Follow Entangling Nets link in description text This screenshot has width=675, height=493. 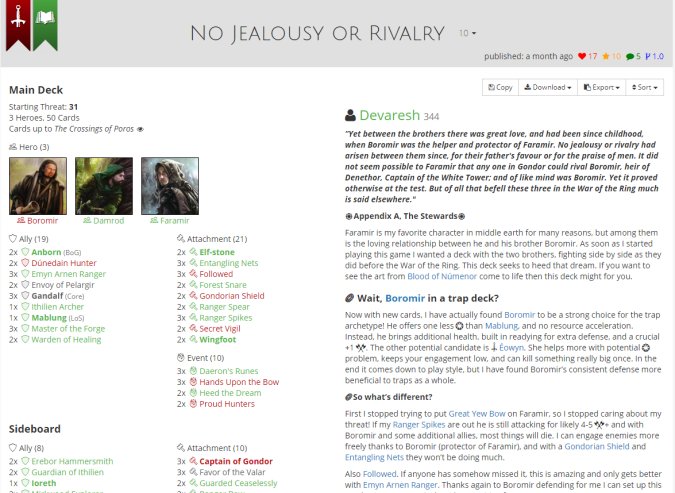click(x=374, y=457)
